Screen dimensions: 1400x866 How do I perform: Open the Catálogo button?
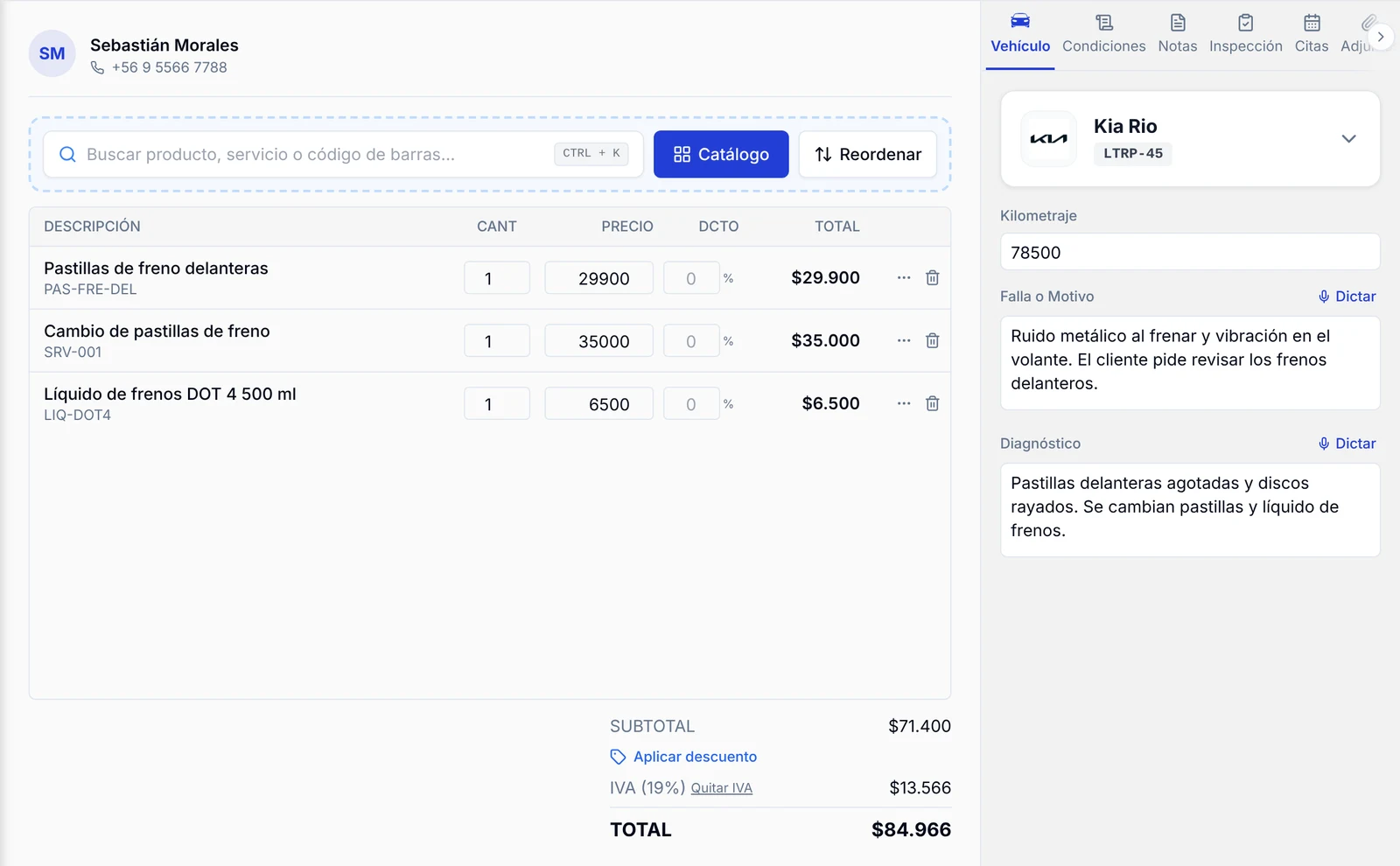pos(721,154)
